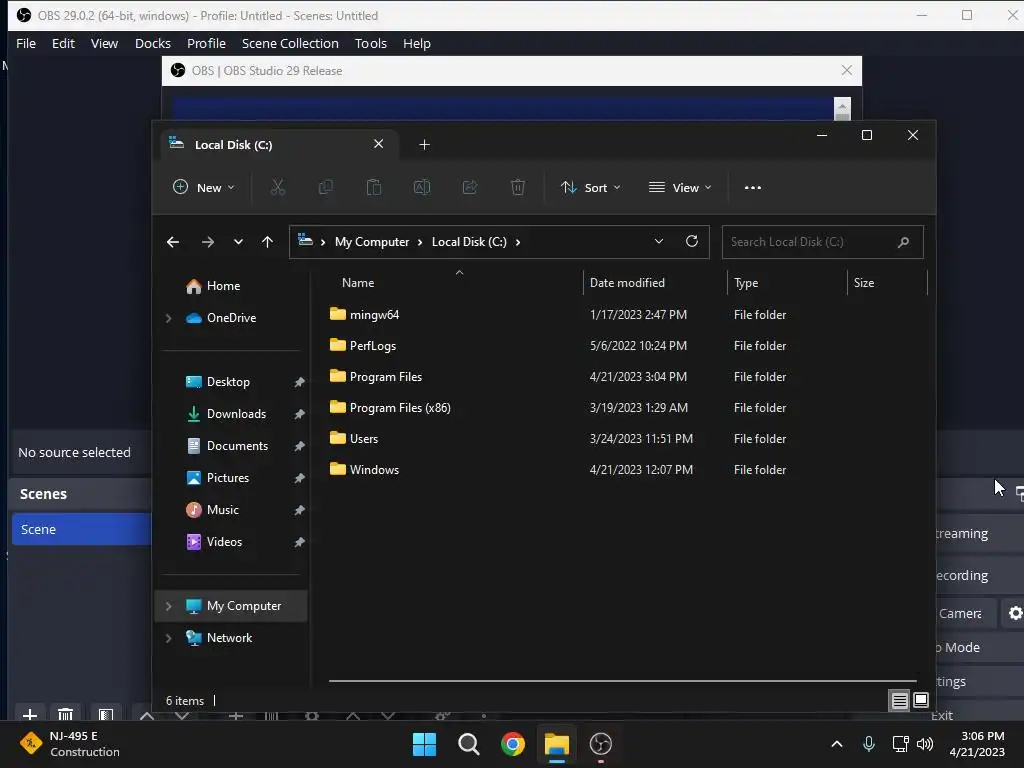Viewport: 1024px width, 768px height.
Task: Select the Scene item in OBS Scenes
Action: (x=81, y=529)
